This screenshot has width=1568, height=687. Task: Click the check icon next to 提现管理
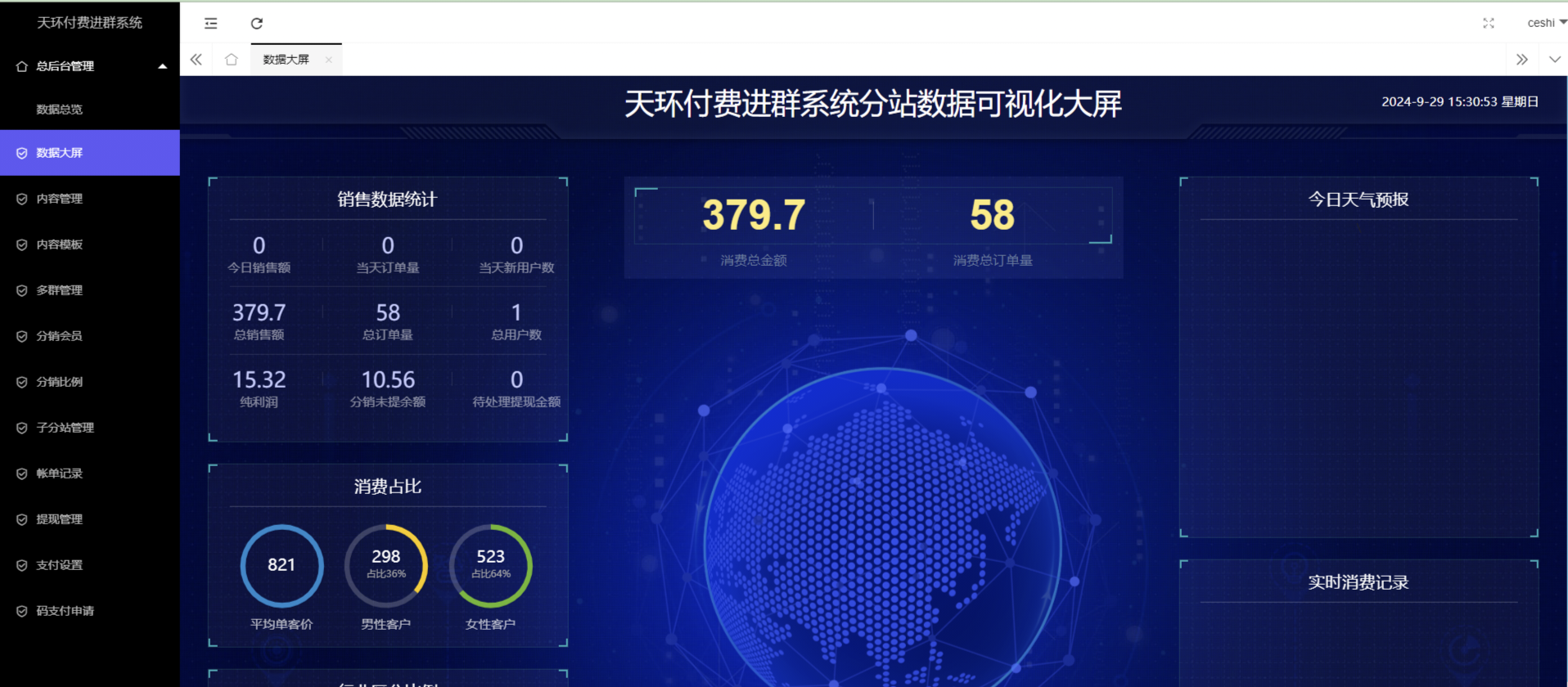click(x=22, y=519)
